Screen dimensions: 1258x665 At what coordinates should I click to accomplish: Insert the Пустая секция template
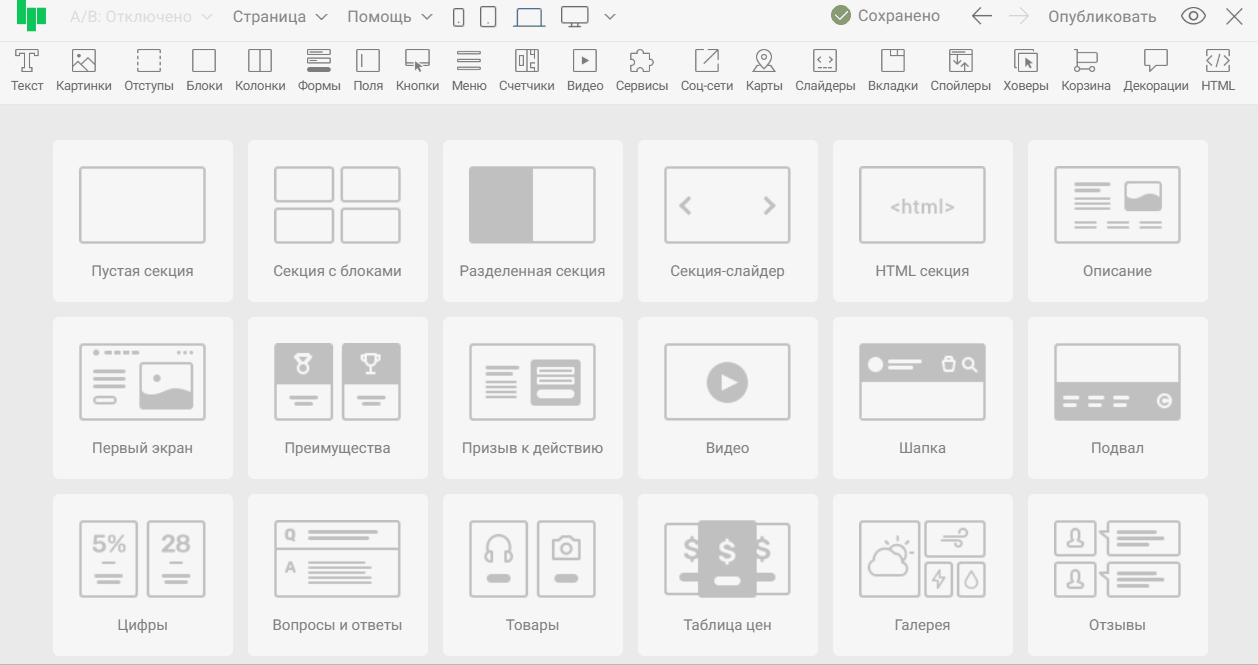[142, 221]
